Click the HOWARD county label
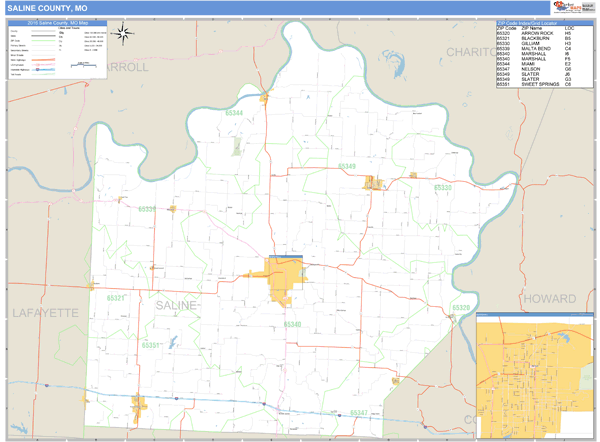This screenshot has height=442, width=600. click(550, 298)
